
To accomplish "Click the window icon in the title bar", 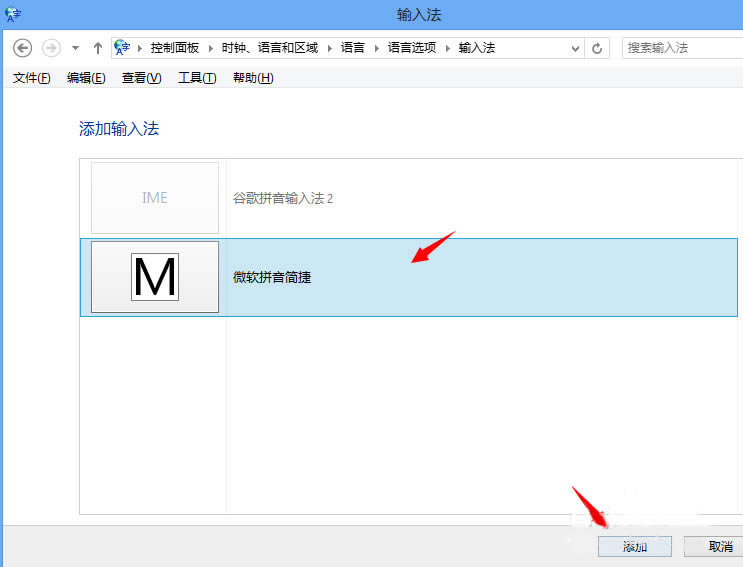I will (13, 14).
